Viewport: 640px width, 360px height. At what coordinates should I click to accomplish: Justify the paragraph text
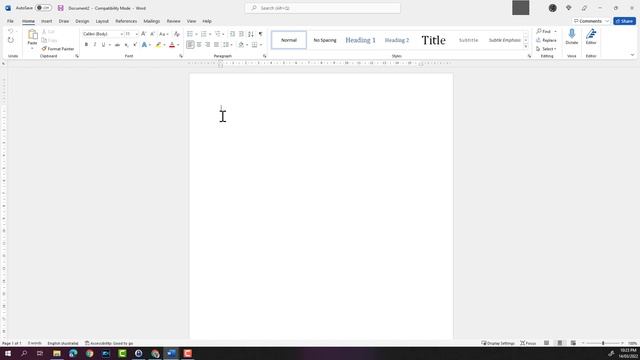(216, 44)
